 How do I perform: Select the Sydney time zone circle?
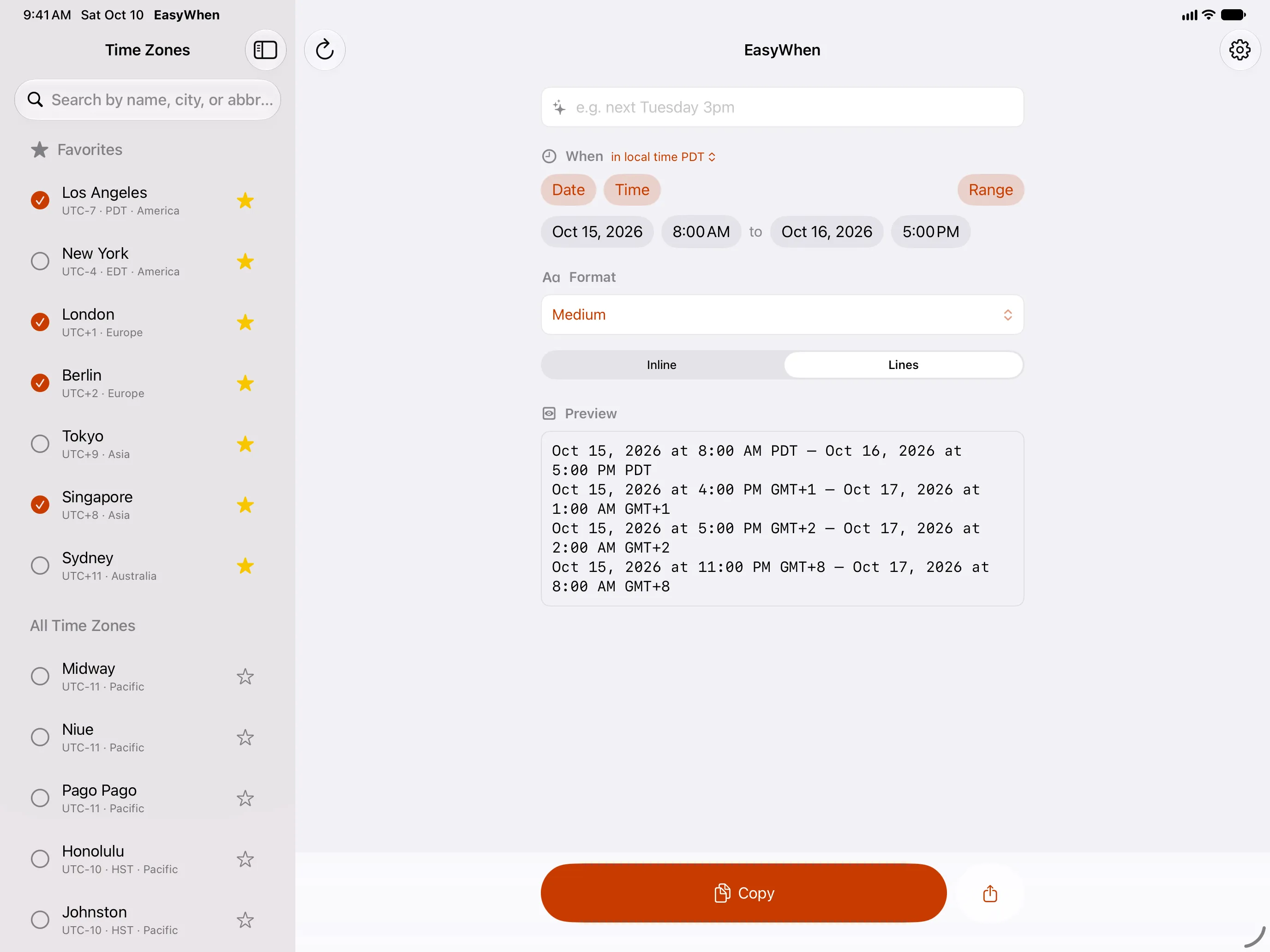point(40,565)
